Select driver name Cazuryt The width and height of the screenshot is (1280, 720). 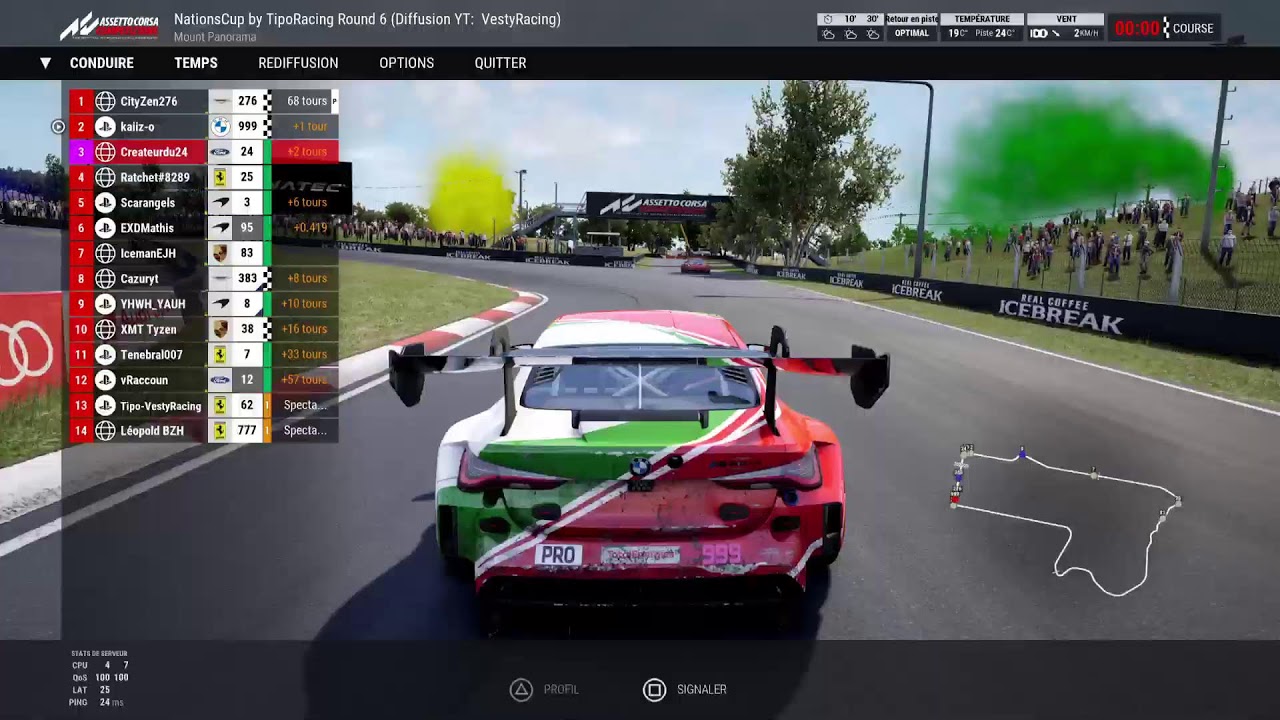click(x=139, y=279)
